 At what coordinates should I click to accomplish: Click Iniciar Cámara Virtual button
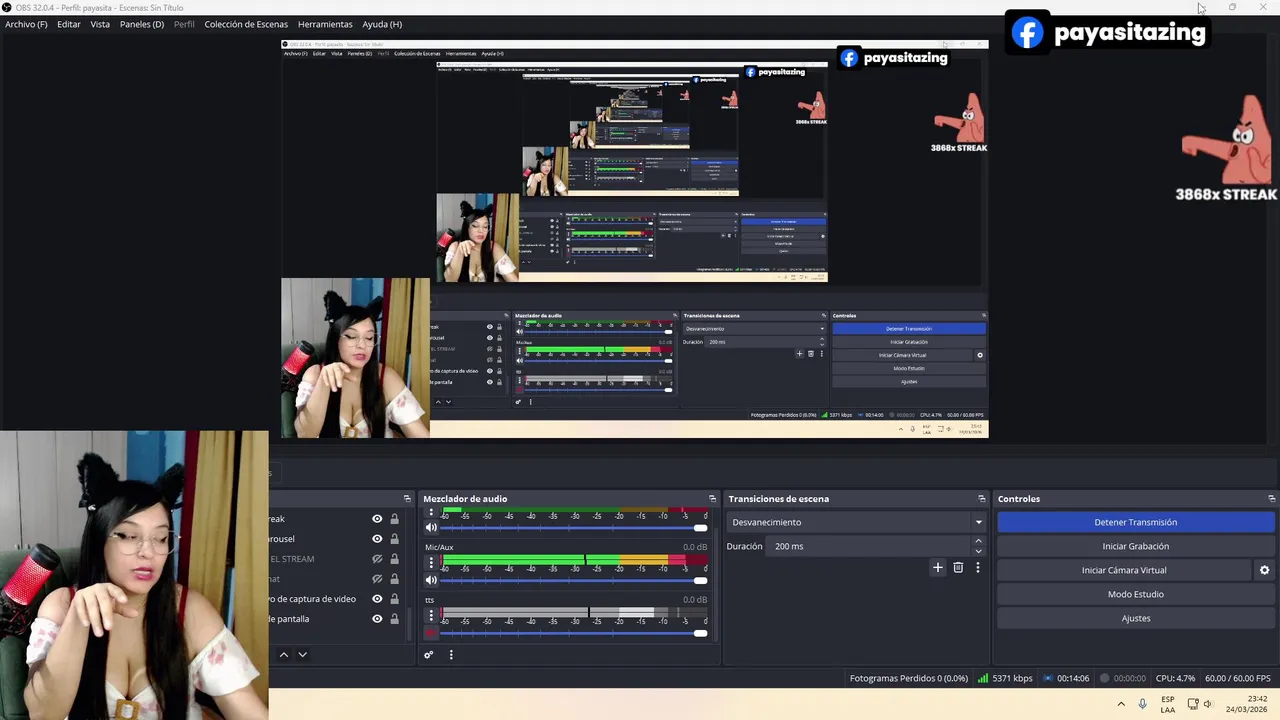[1124, 570]
